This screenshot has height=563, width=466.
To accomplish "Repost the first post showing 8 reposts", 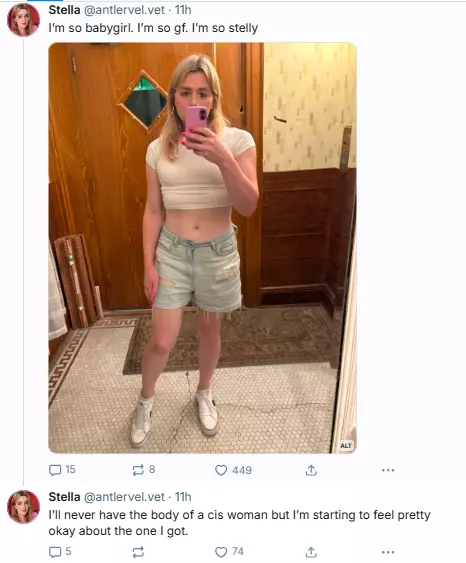I will click(143, 470).
